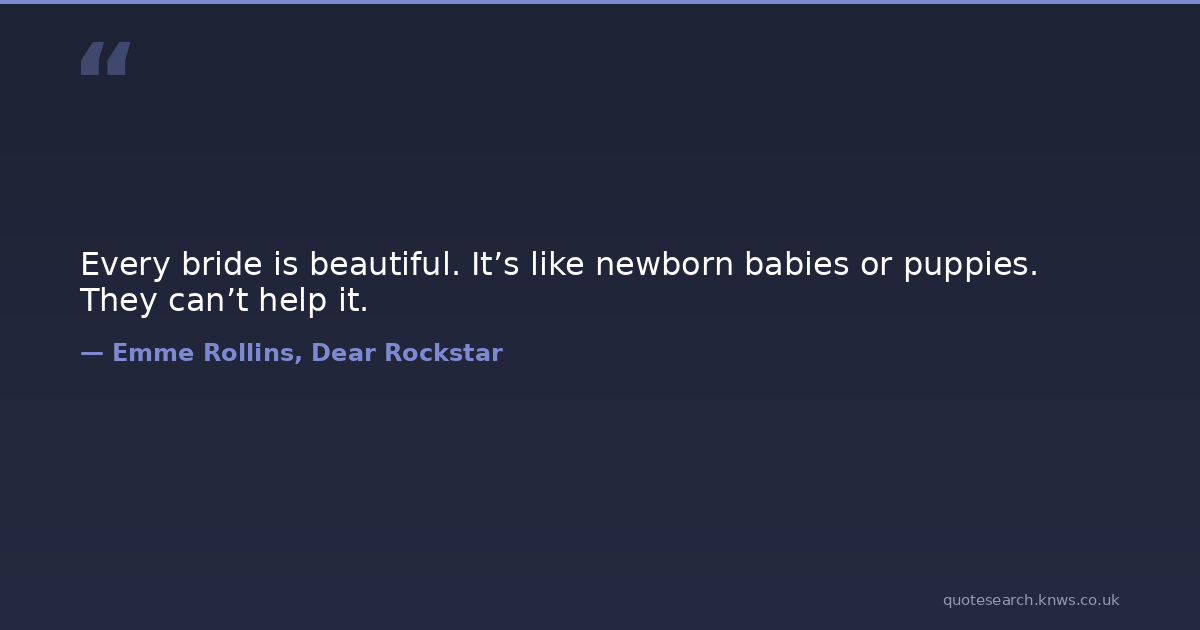Click the word "beautiful" in the quote
1200x630 pixels.
click(384, 265)
